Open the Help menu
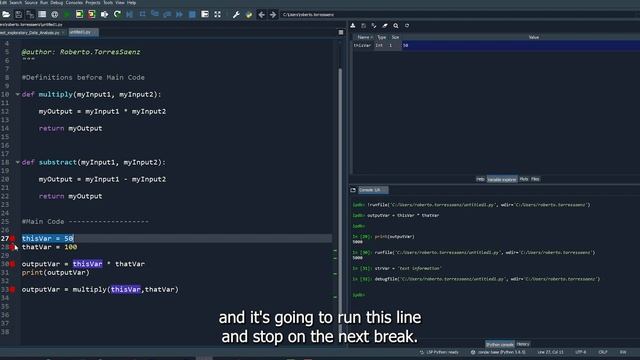 point(131,2)
